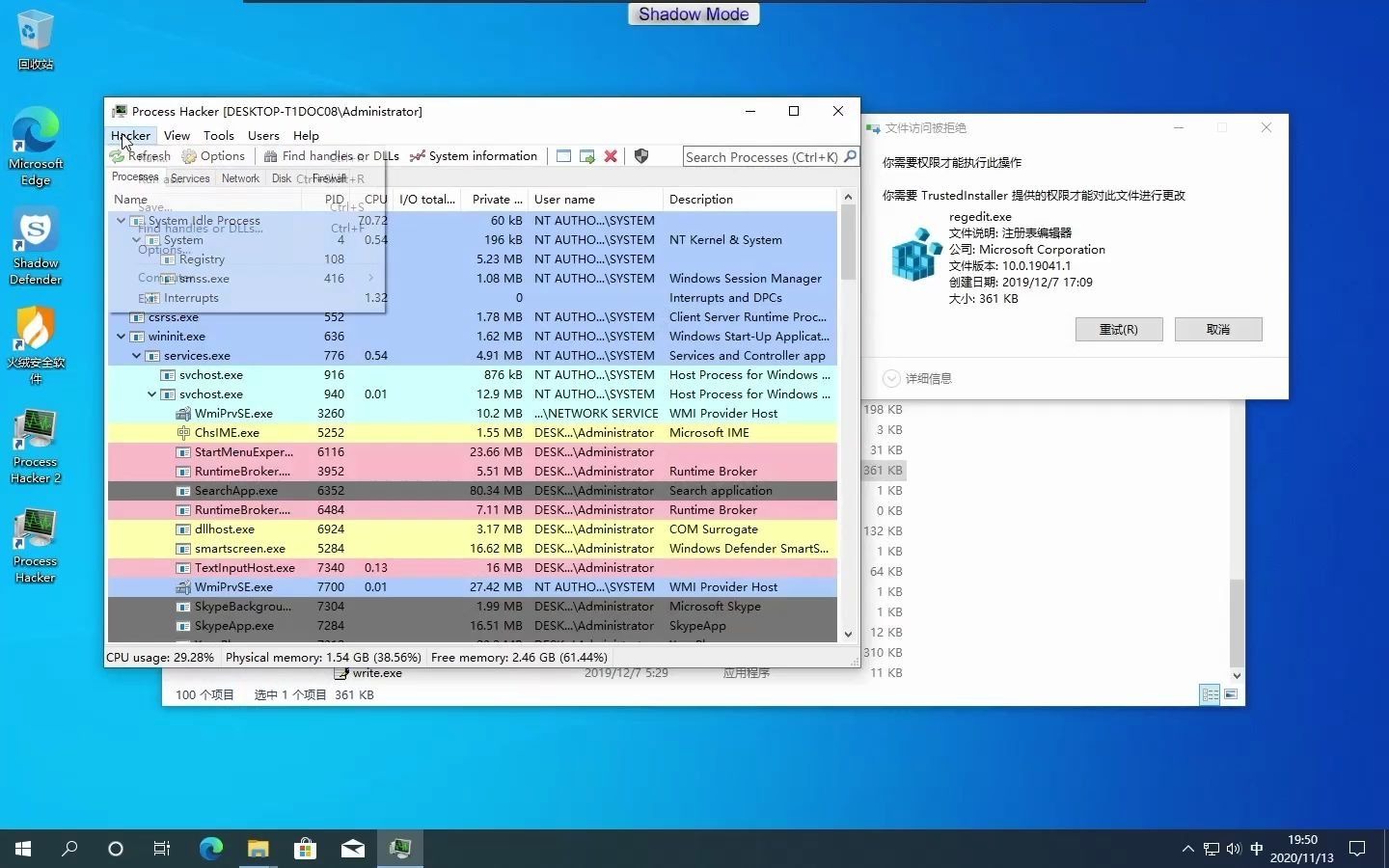Screen dimensions: 1389x868
Task: Select the SkypeApp.exe process row
Action: click(472, 626)
